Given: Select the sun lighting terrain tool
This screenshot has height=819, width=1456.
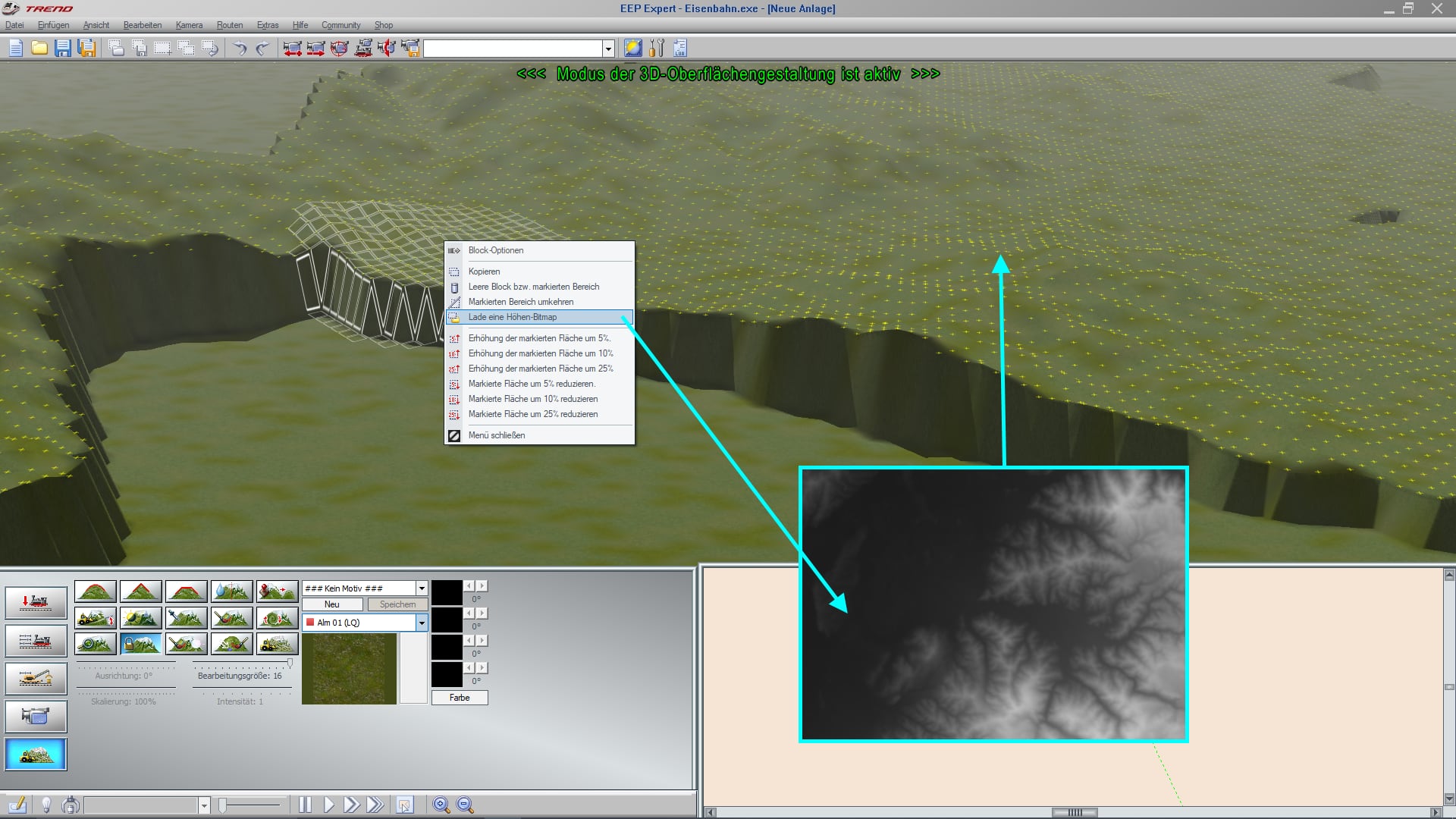Looking at the screenshot, I should pos(141,618).
